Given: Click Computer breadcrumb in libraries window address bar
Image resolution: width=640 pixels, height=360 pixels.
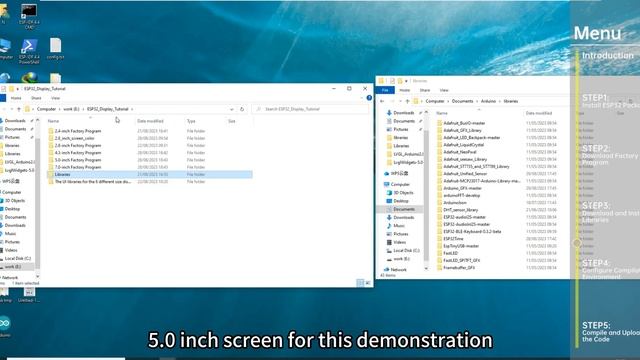Looking at the screenshot, I should pyautogui.click(x=435, y=101).
